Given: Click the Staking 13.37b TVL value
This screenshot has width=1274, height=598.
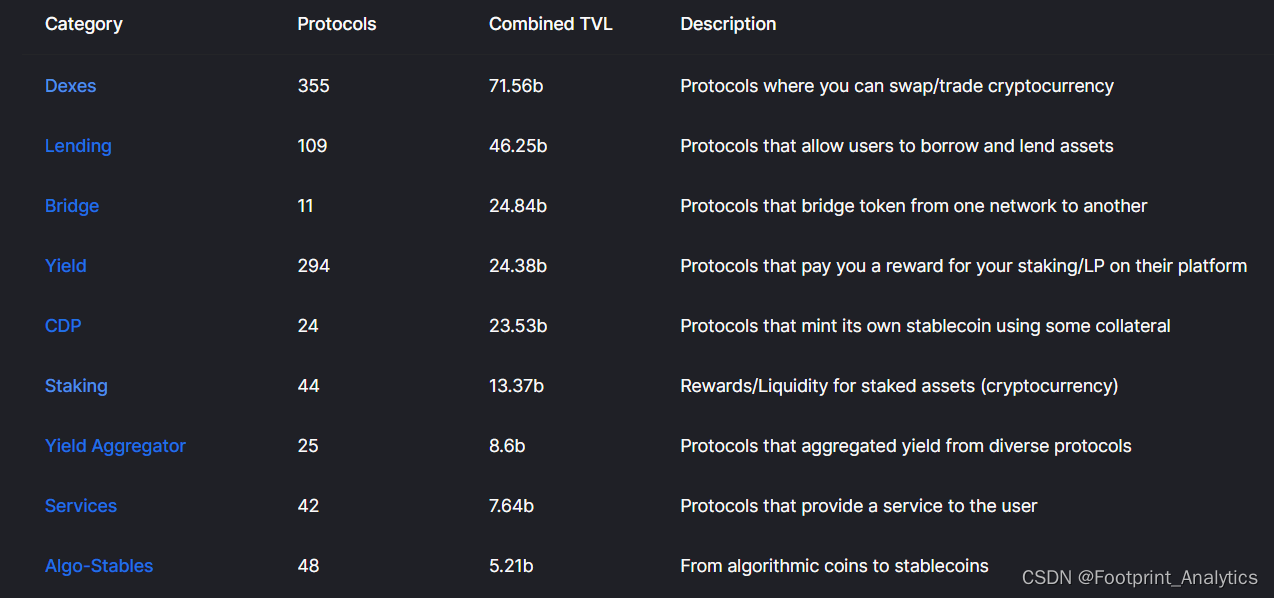Looking at the screenshot, I should click(x=516, y=386).
